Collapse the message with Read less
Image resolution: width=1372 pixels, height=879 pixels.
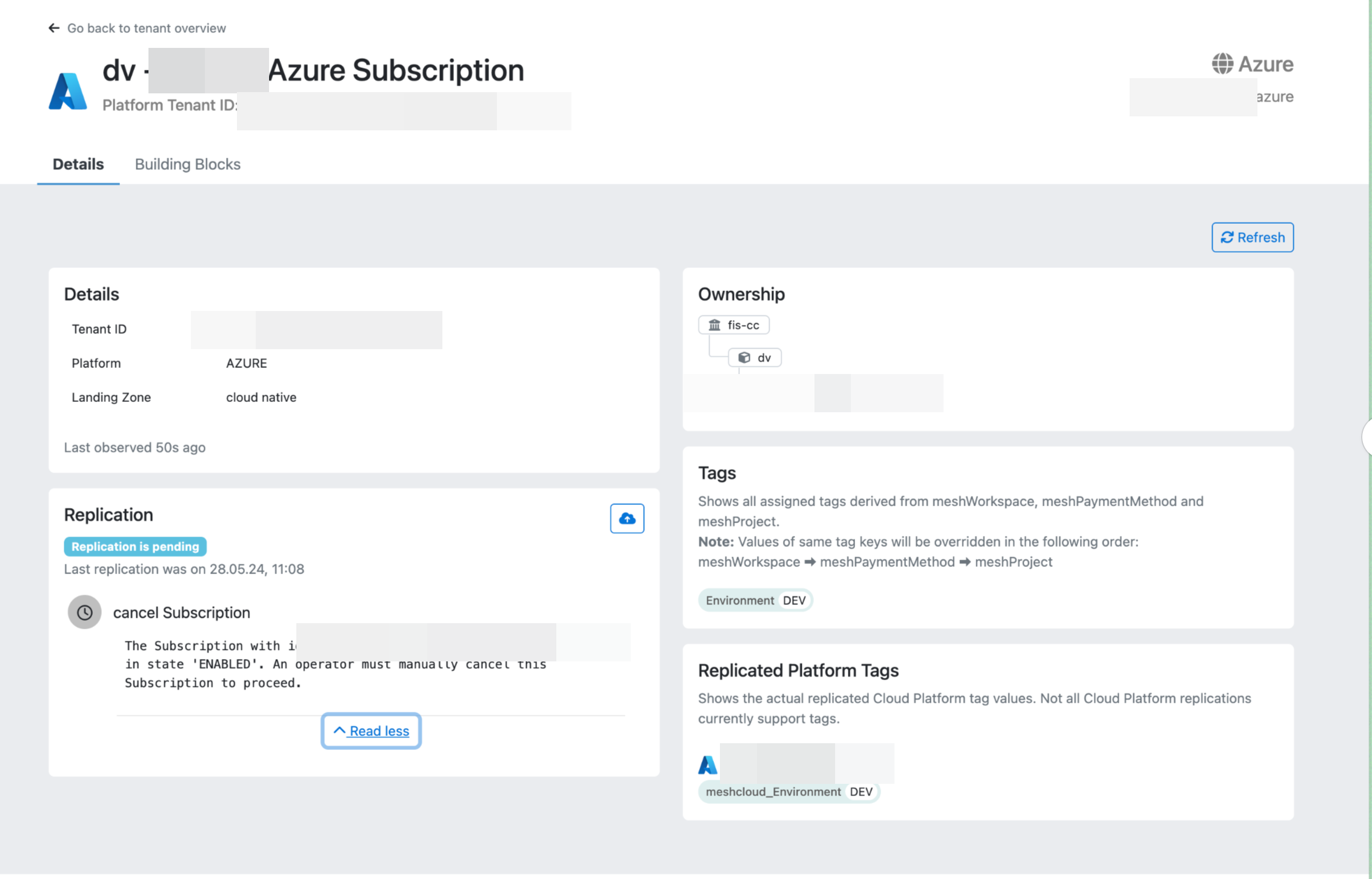point(371,731)
